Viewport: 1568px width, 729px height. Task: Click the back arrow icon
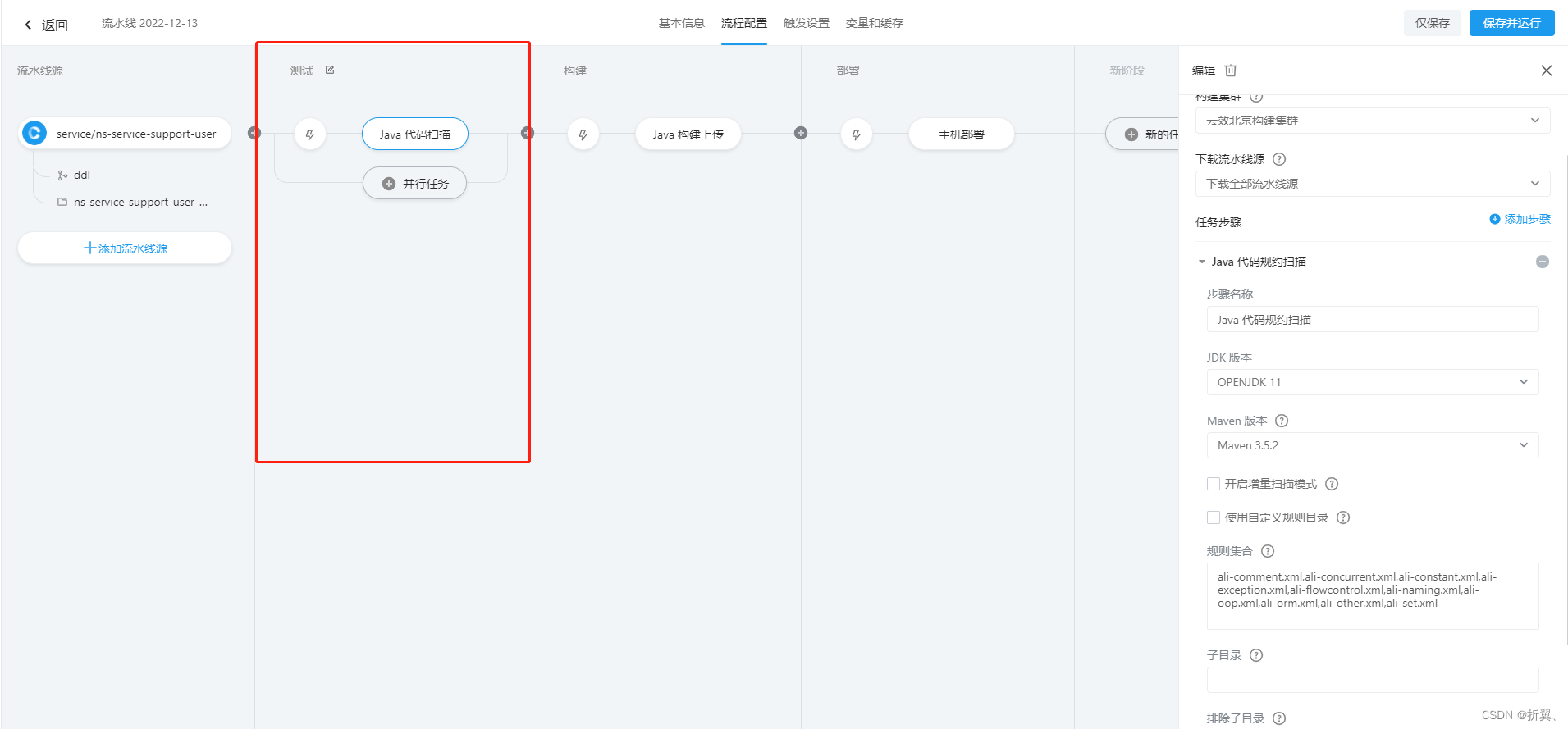pyautogui.click(x=28, y=25)
